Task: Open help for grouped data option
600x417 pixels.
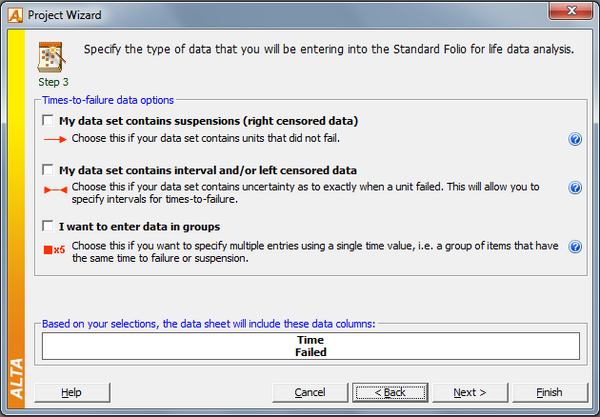Action: pos(575,247)
